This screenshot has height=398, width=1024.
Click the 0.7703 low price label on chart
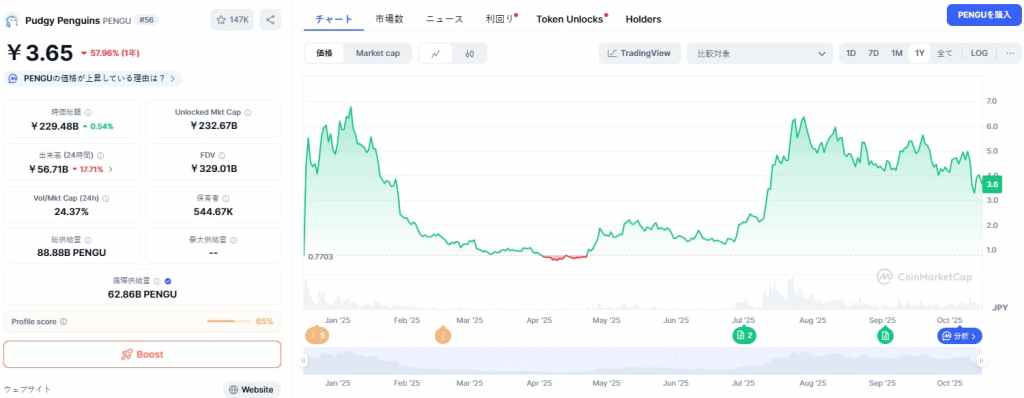tap(321, 257)
